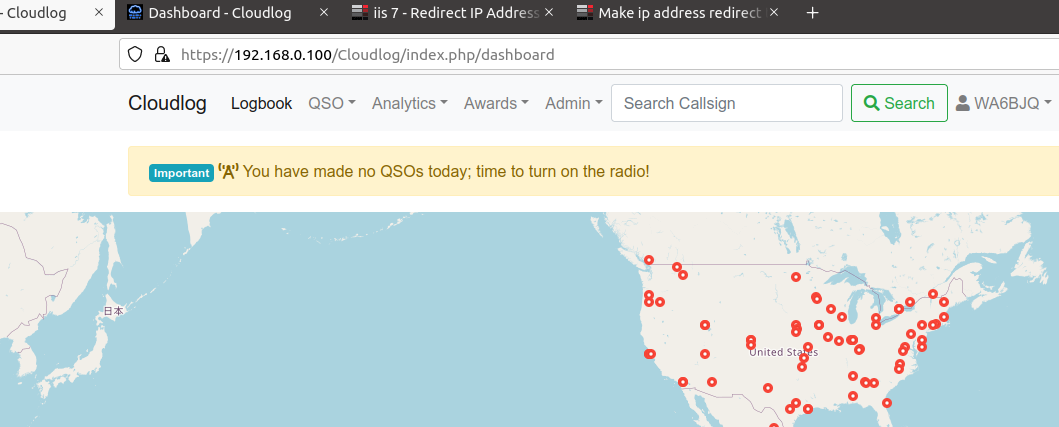1059x427 pixels.
Task: Click the favicon on the 'Make ip address' tab
Action: (x=585, y=12)
